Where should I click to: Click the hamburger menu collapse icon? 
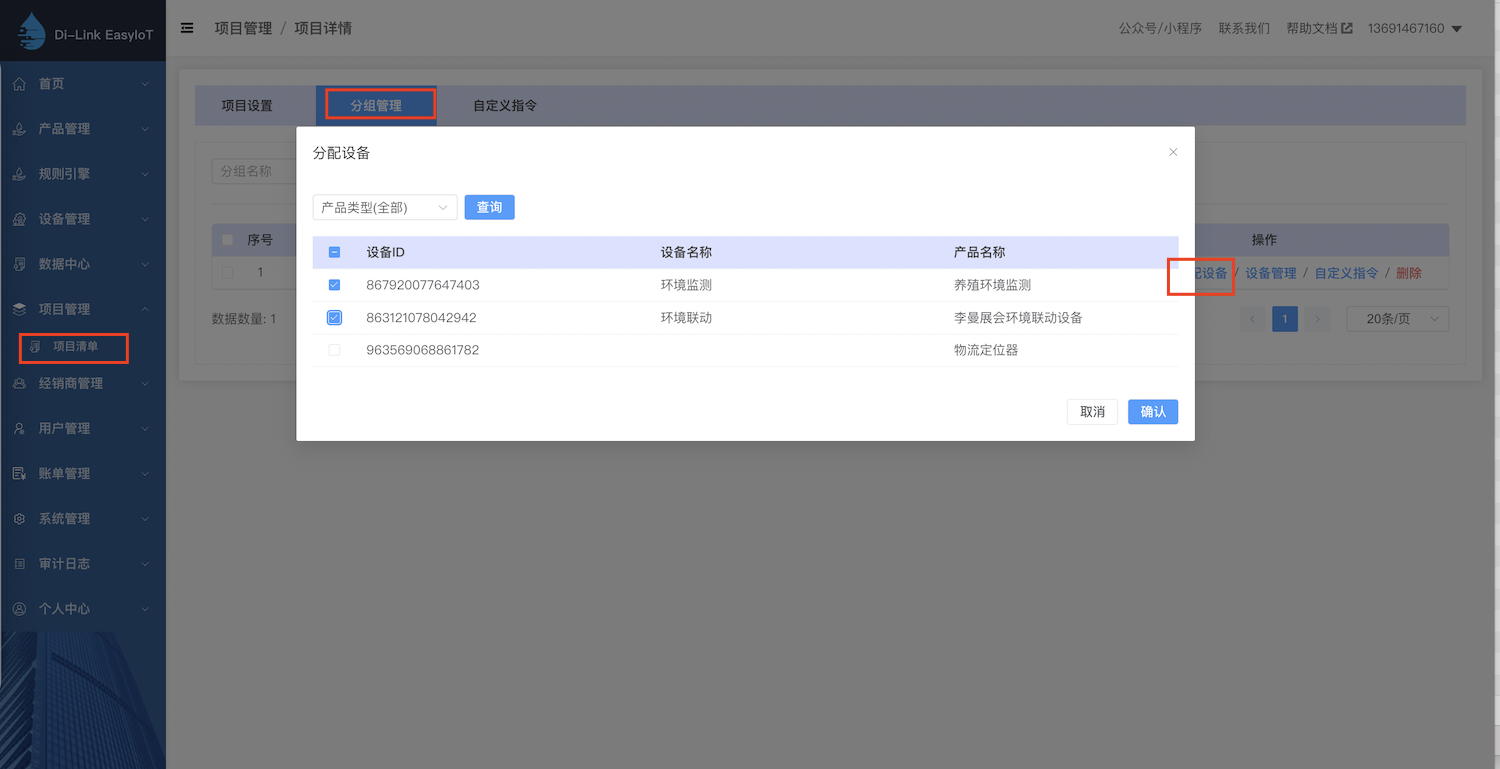click(x=187, y=28)
